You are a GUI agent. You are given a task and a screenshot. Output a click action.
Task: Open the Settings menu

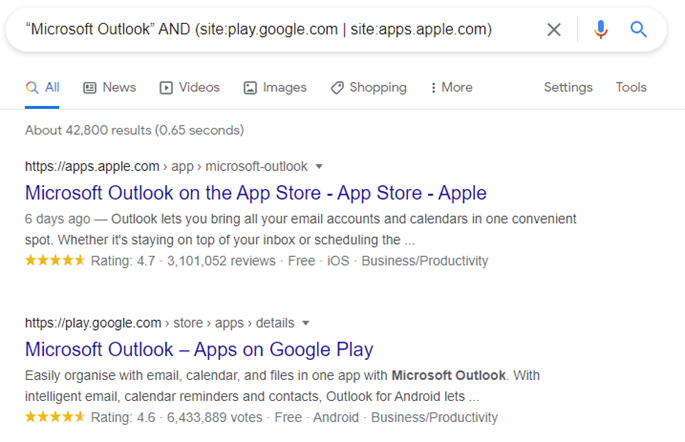coord(568,88)
